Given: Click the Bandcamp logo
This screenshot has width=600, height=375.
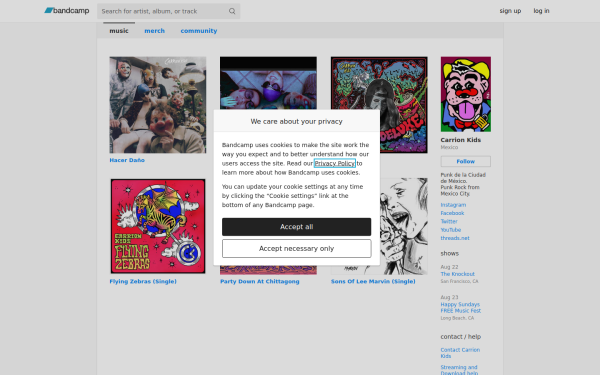Looking at the screenshot, I should pos(67,11).
